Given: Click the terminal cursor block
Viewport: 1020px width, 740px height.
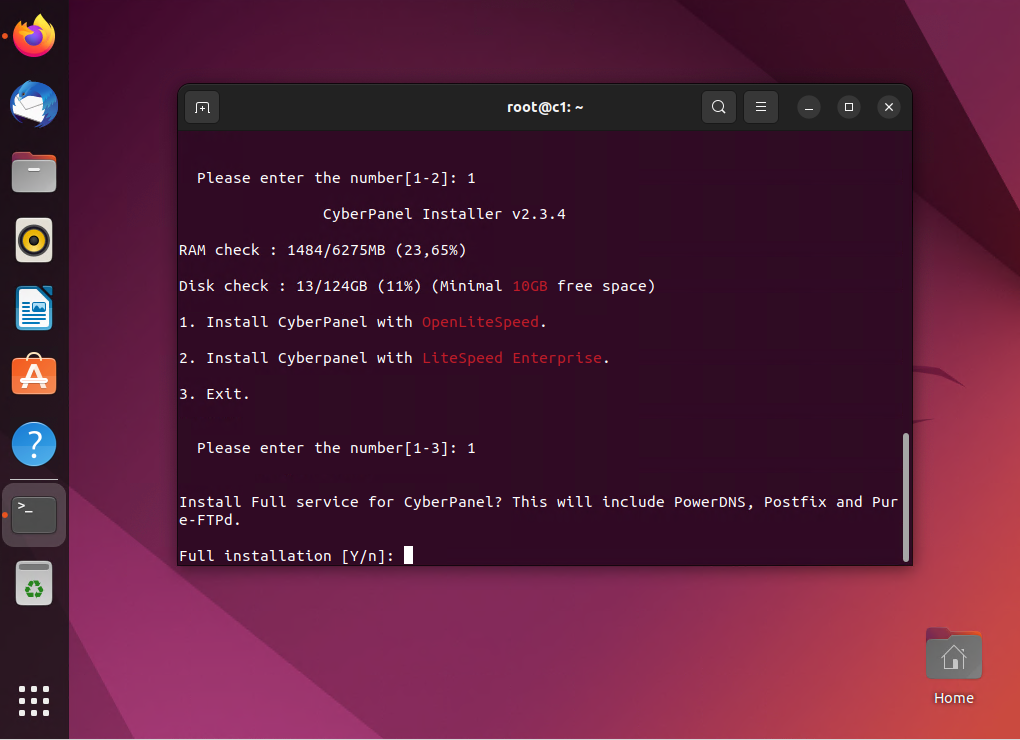Looking at the screenshot, I should tap(408, 555).
